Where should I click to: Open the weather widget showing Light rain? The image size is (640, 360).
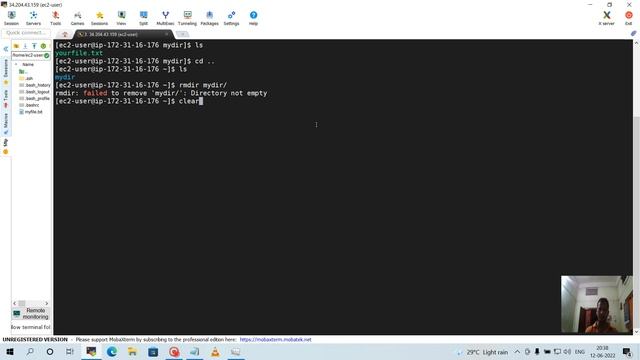coord(483,352)
